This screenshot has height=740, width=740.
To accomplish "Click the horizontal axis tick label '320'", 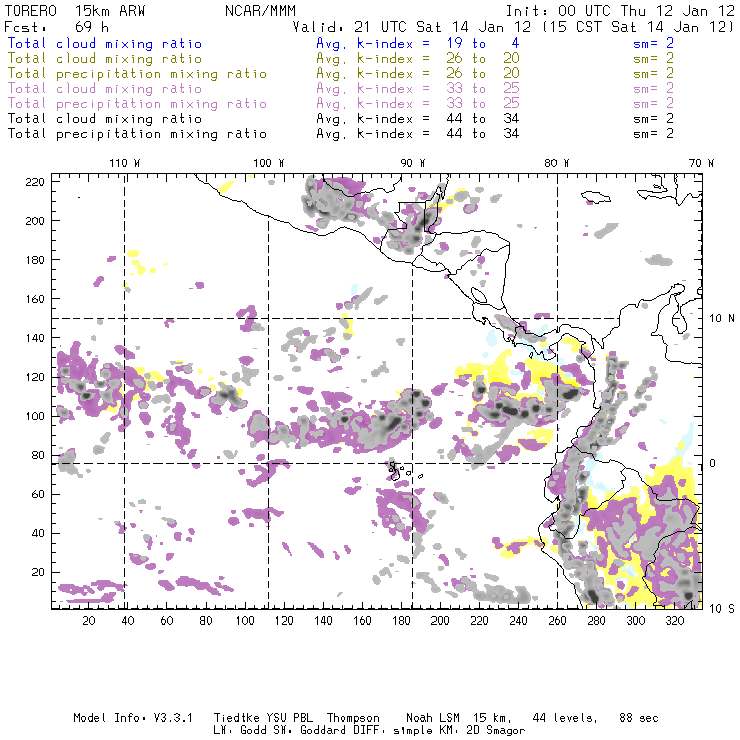I will 674,621.
